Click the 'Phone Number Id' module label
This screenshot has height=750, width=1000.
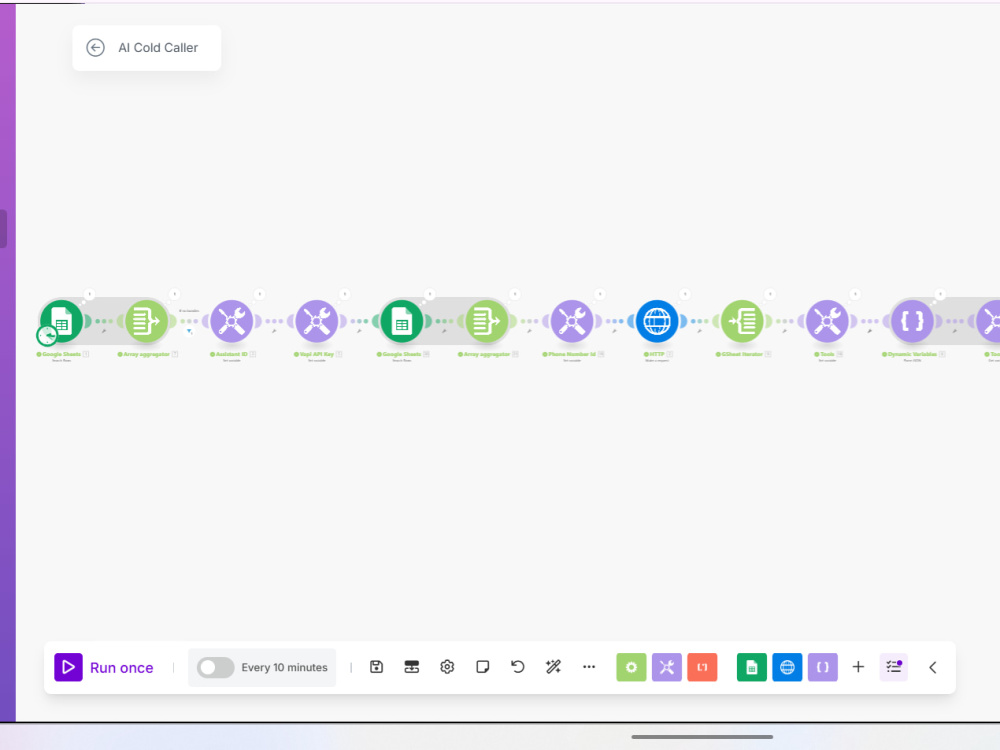[572, 354]
